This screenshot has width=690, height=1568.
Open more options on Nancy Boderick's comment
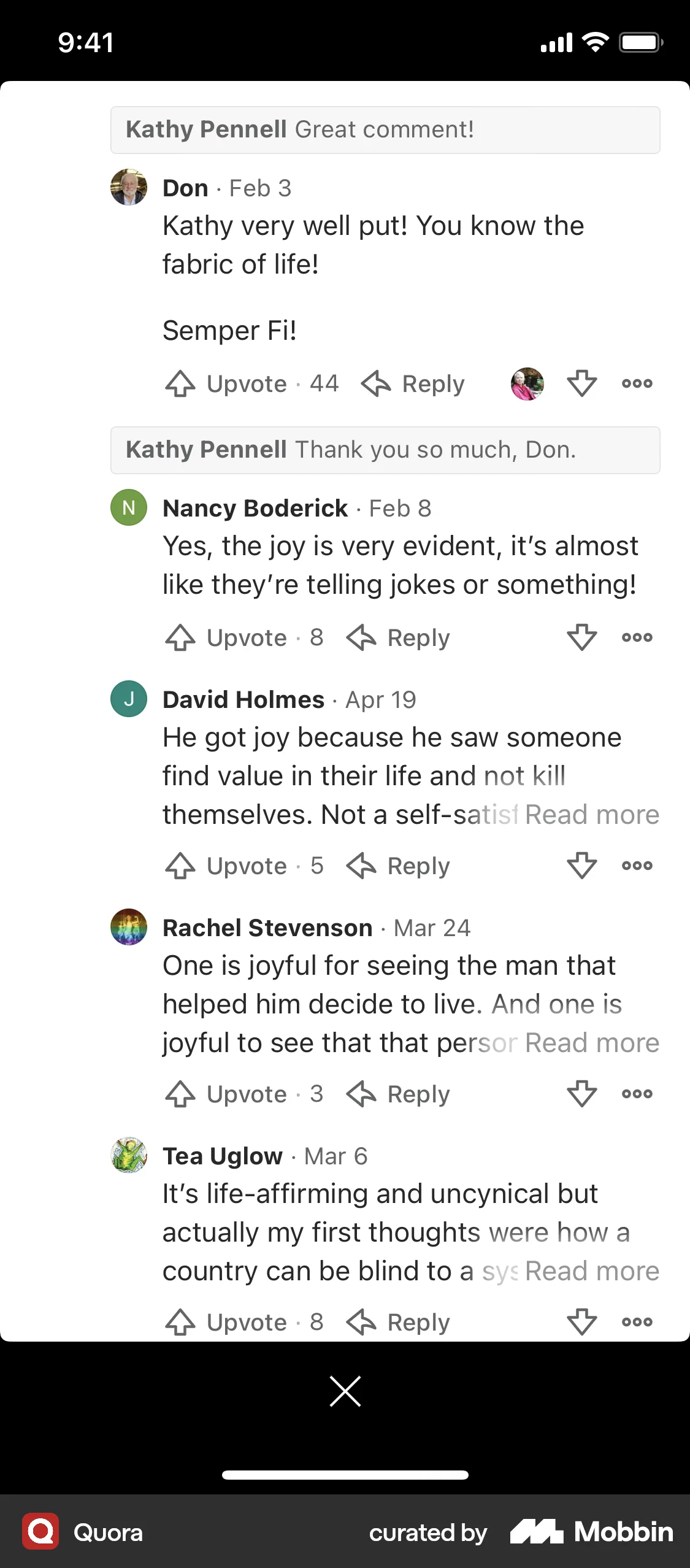click(637, 637)
